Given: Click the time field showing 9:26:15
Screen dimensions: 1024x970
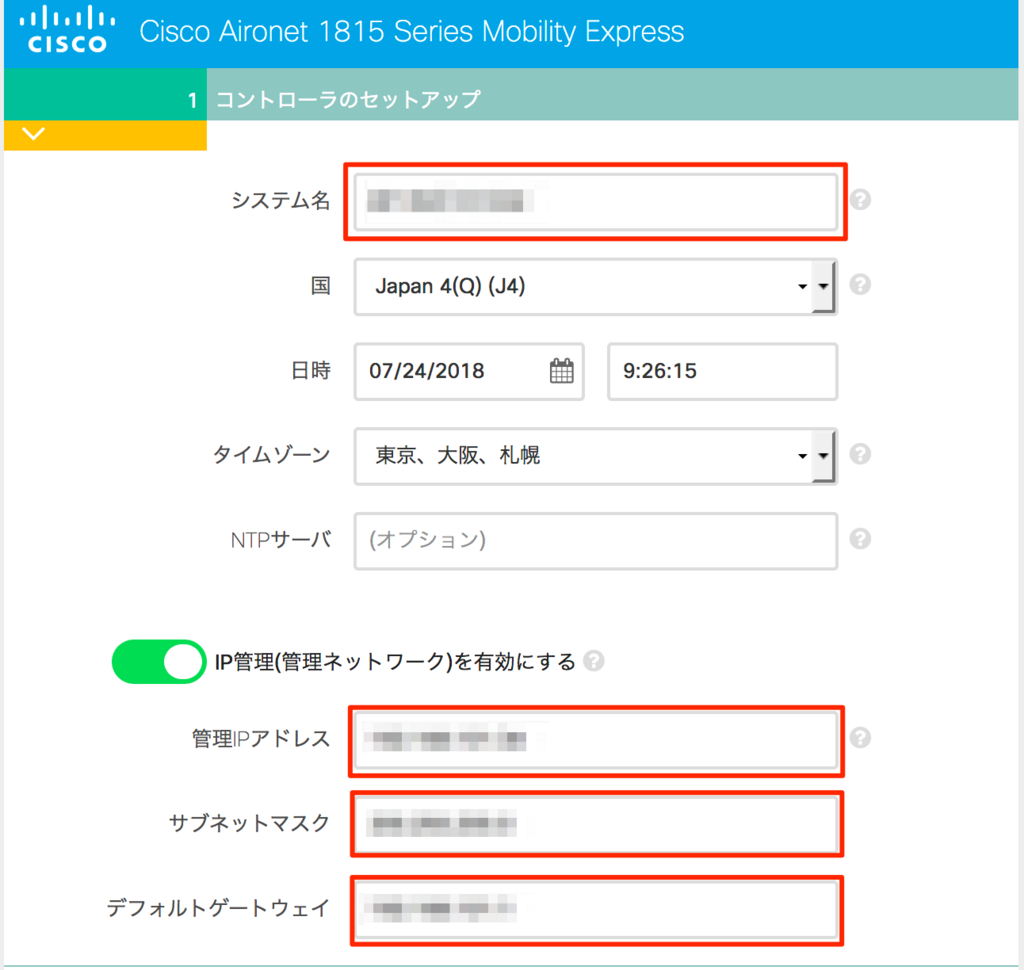Looking at the screenshot, I should pyautogui.click(x=722, y=371).
